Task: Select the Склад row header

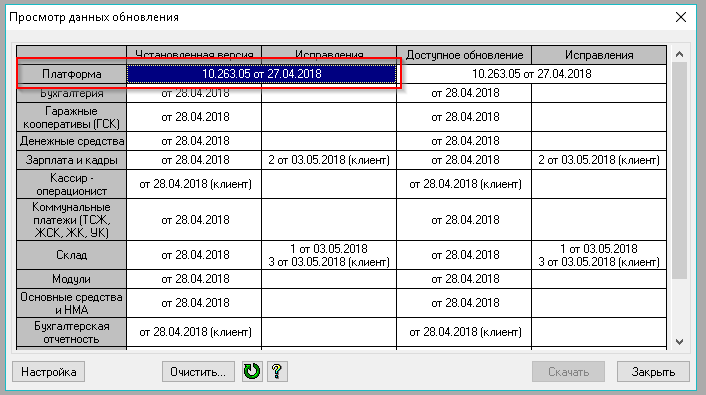Action: click(72, 255)
